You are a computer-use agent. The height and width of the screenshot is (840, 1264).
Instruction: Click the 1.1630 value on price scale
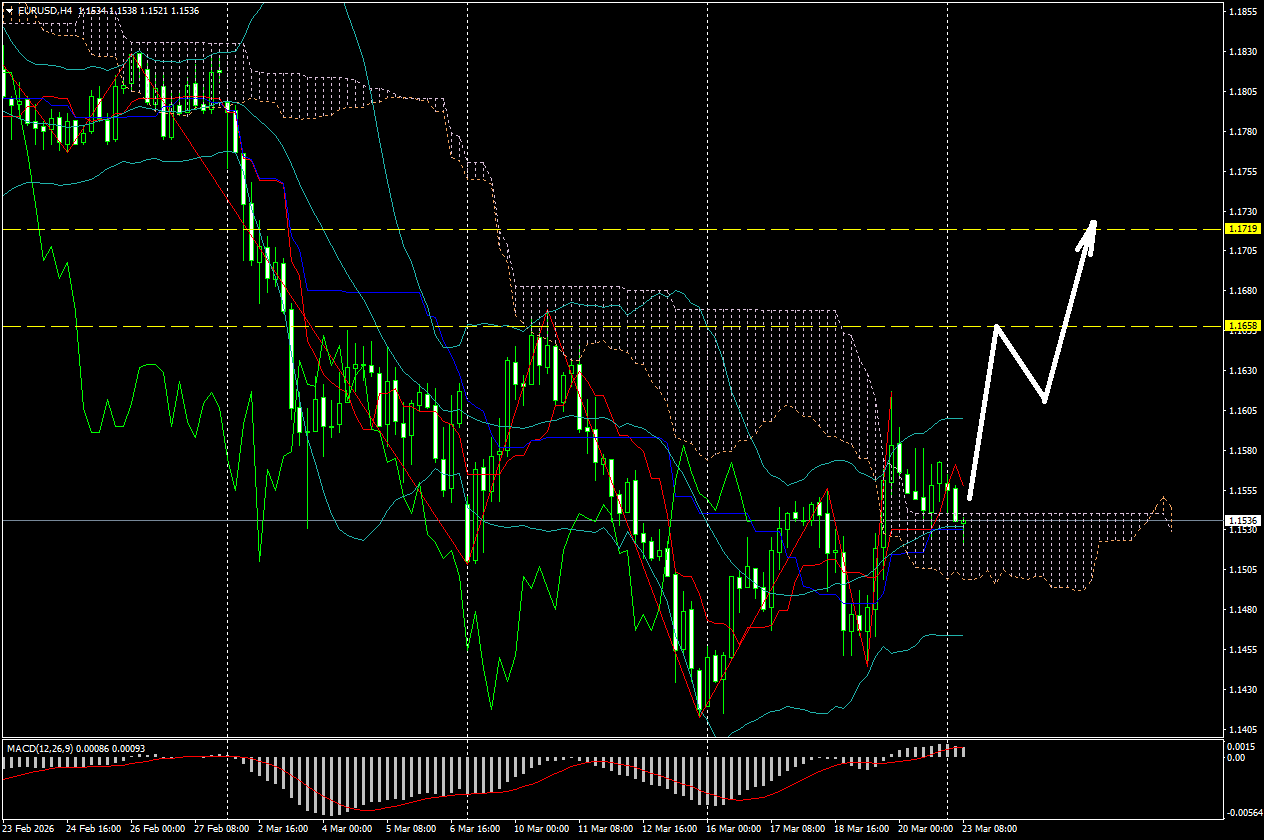(x=1243, y=371)
